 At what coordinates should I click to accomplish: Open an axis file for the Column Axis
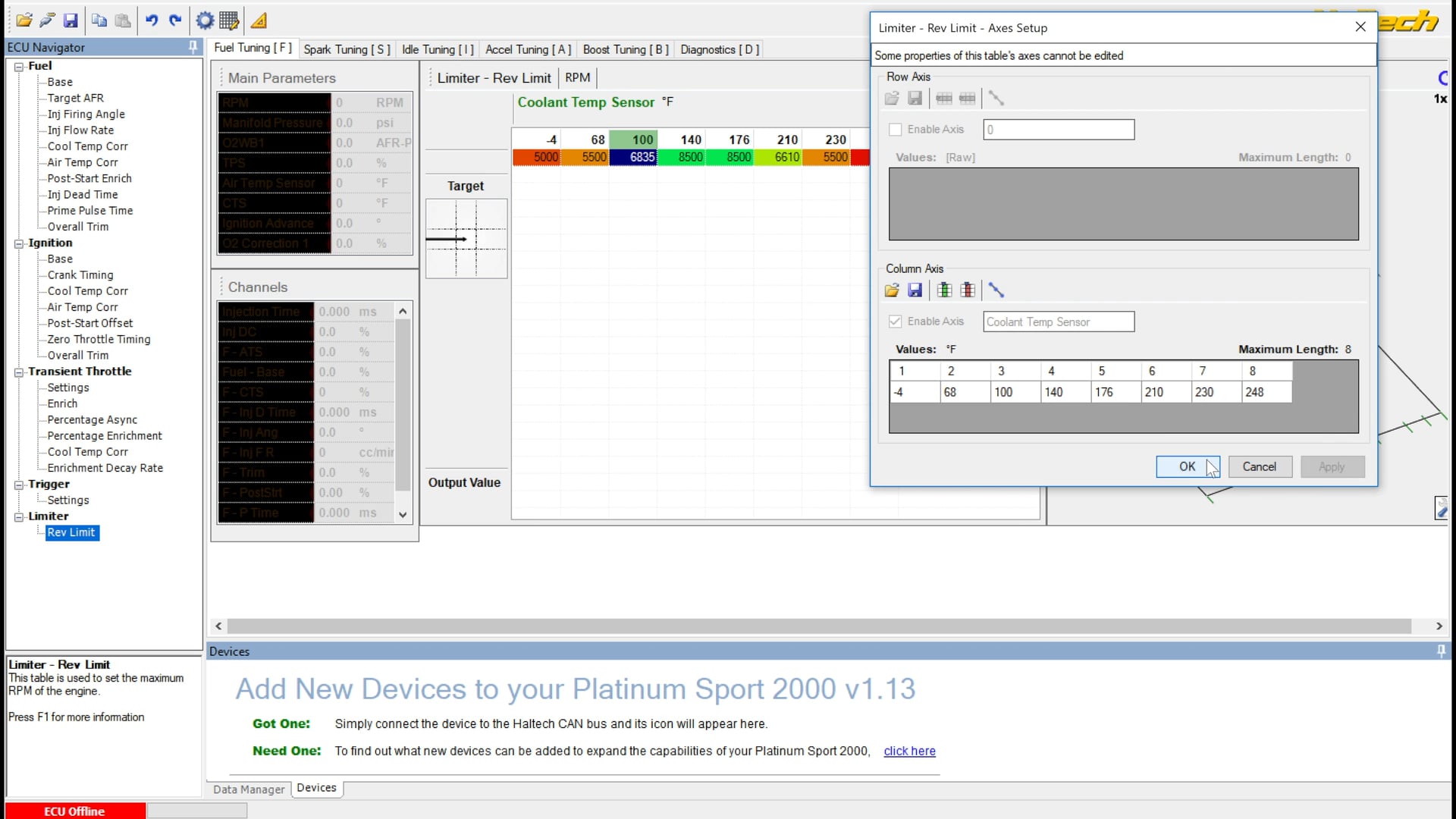click(892, 290)
